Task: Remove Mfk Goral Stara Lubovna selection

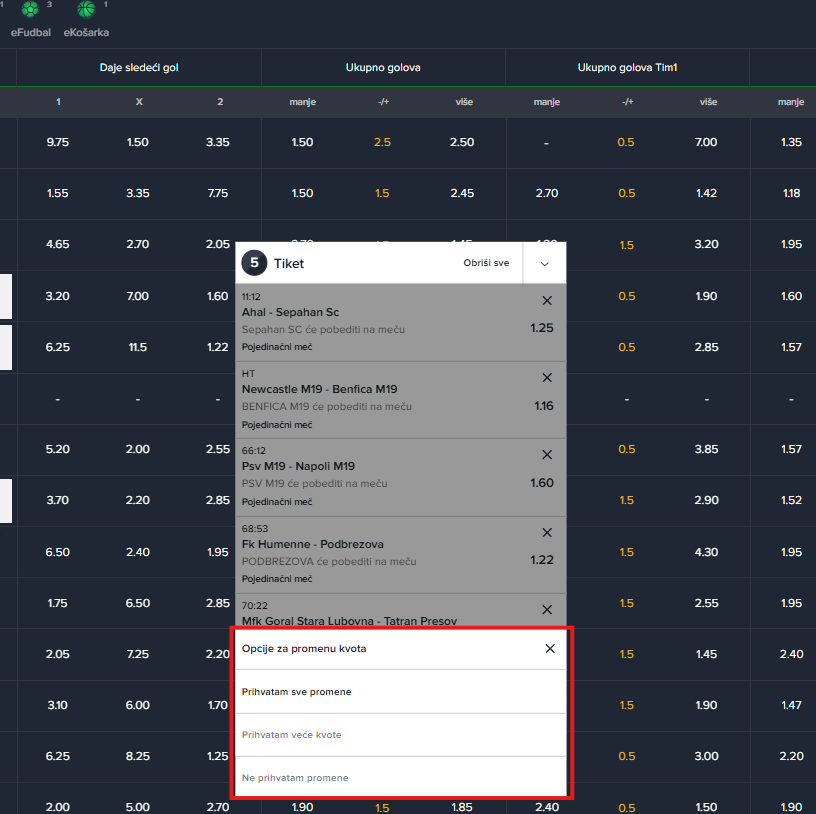Action: coord(547,609)
